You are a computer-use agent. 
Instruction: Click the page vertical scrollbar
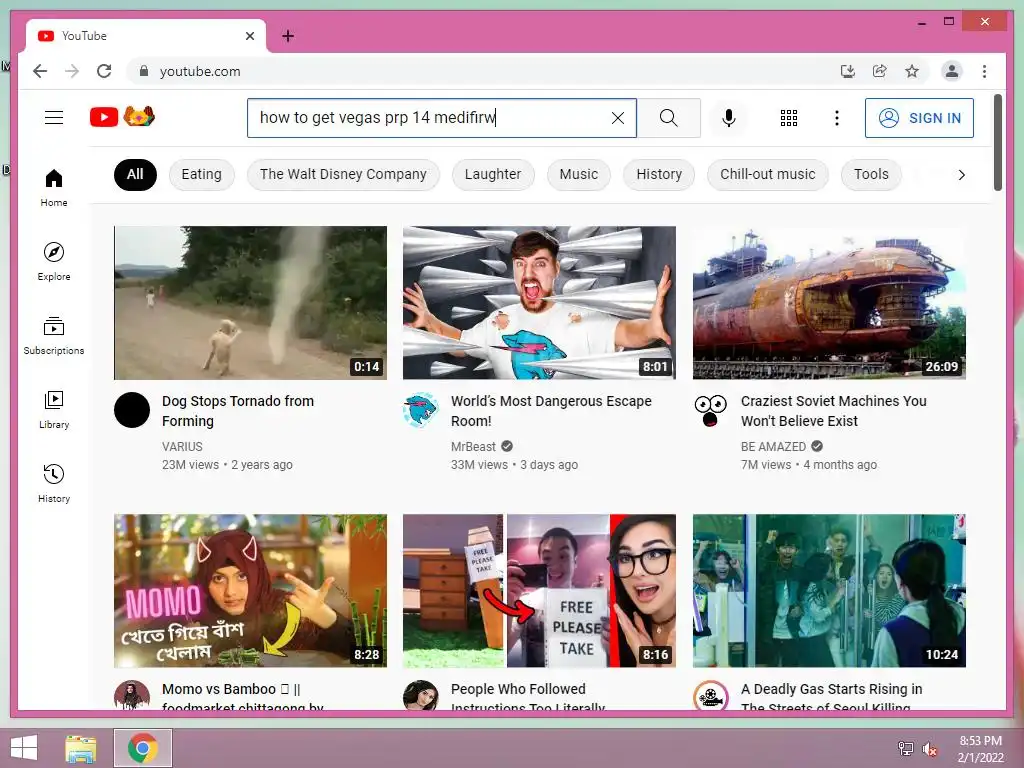point(997,142)
